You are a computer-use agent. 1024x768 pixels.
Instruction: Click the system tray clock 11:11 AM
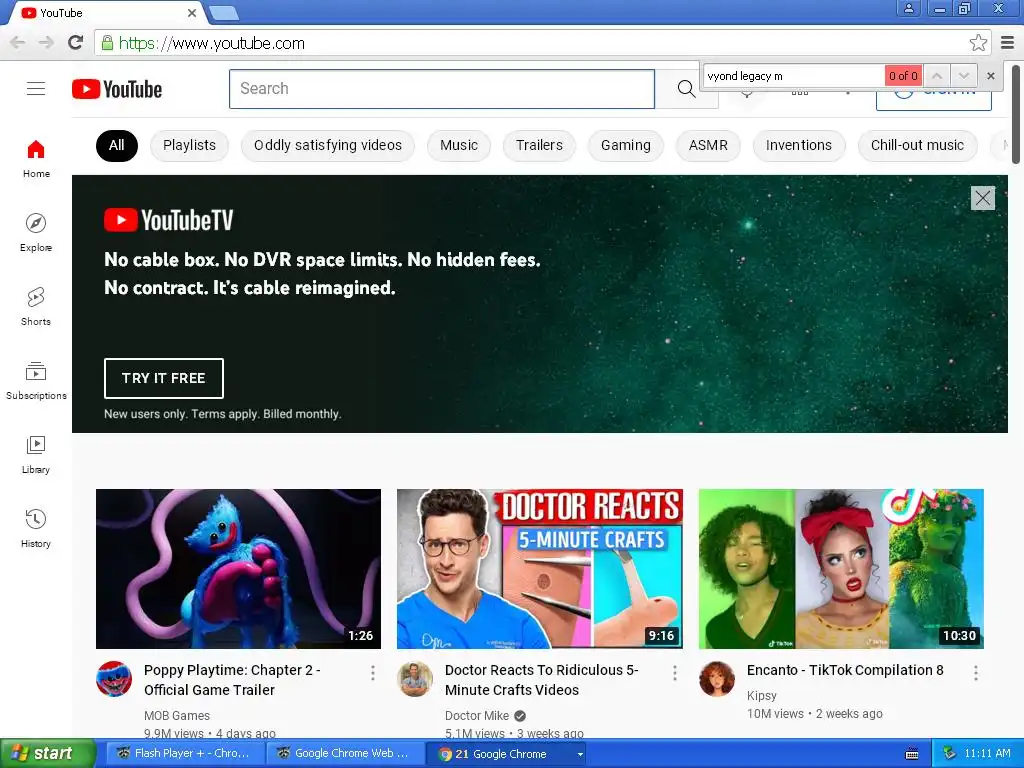coord(987,754)
